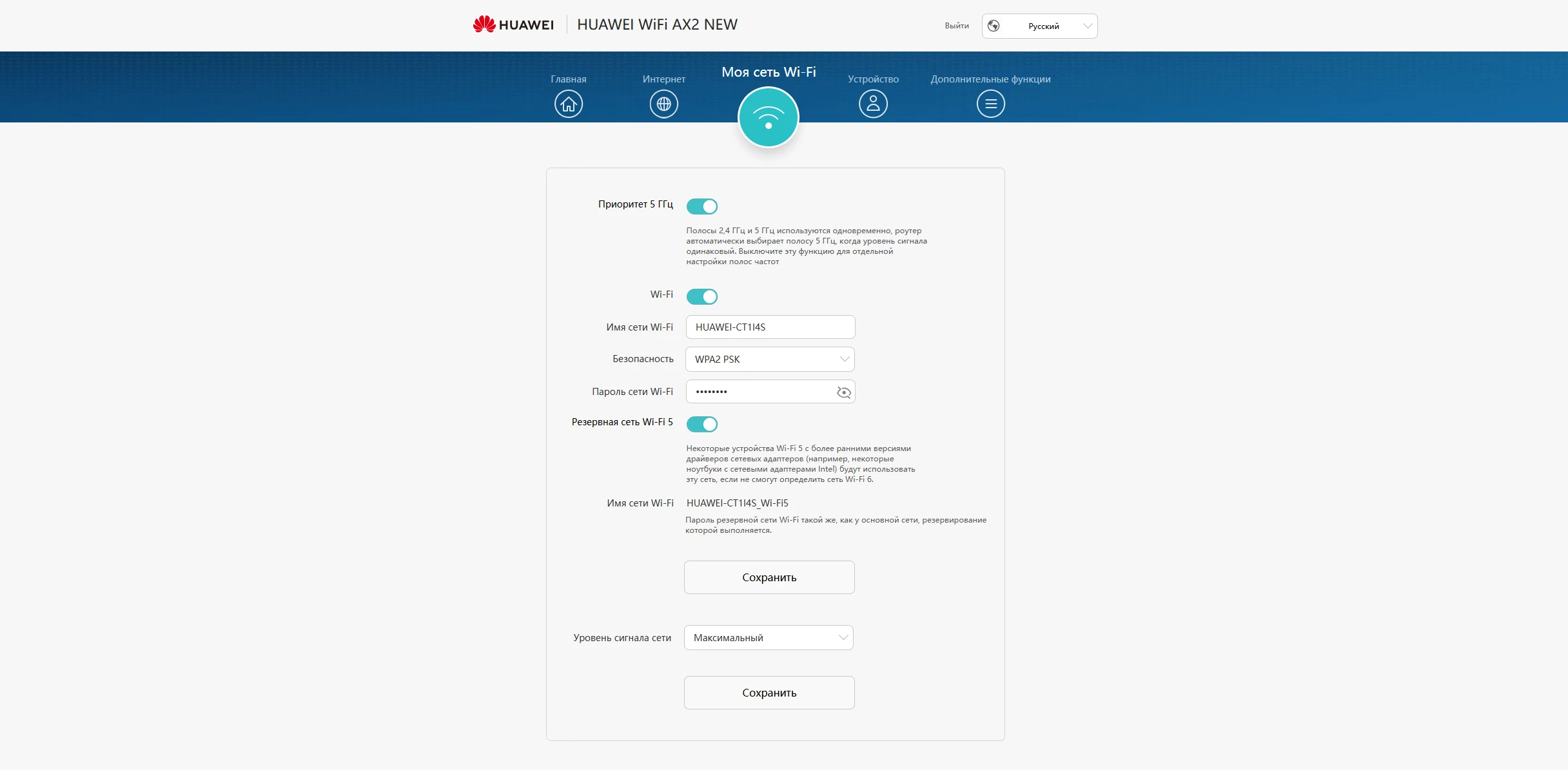This screenshot has height=770, width=1568.
Task: Expand the signal level Максимальный dropdown
Action: coord(769,638)
